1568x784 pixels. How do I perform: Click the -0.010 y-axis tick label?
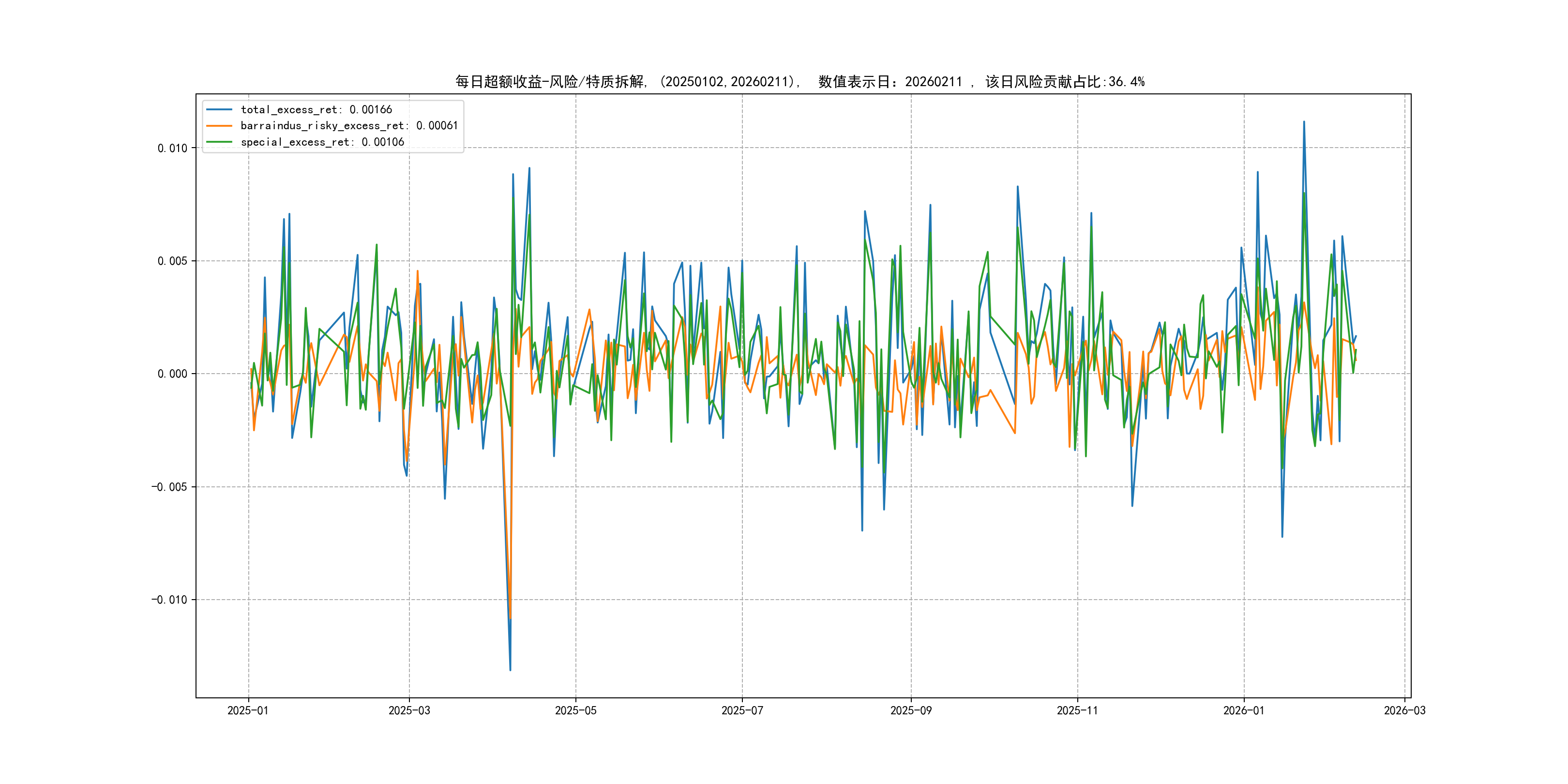[x=169, y=600]
